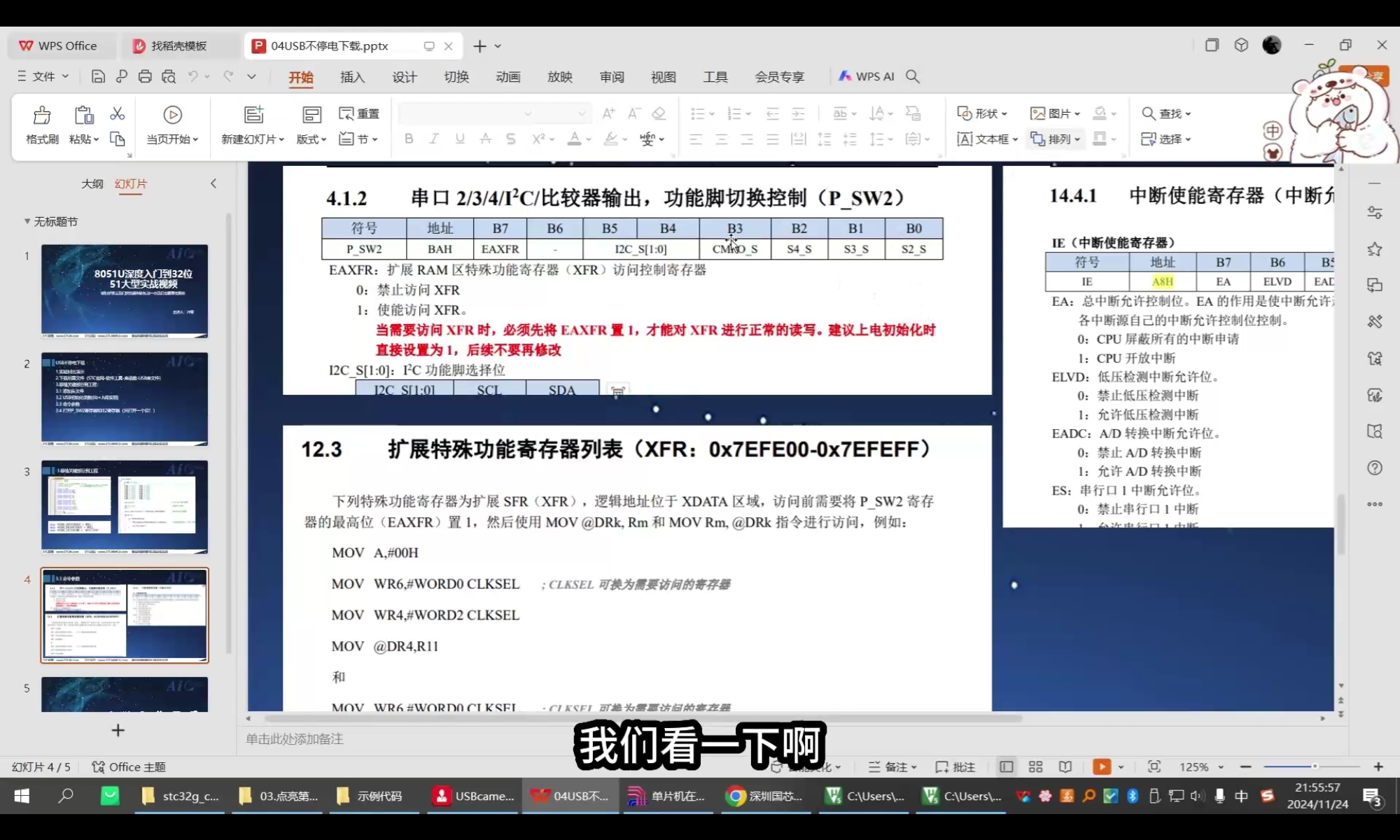Start slideshow from current page icon

(x=172, y=115)
